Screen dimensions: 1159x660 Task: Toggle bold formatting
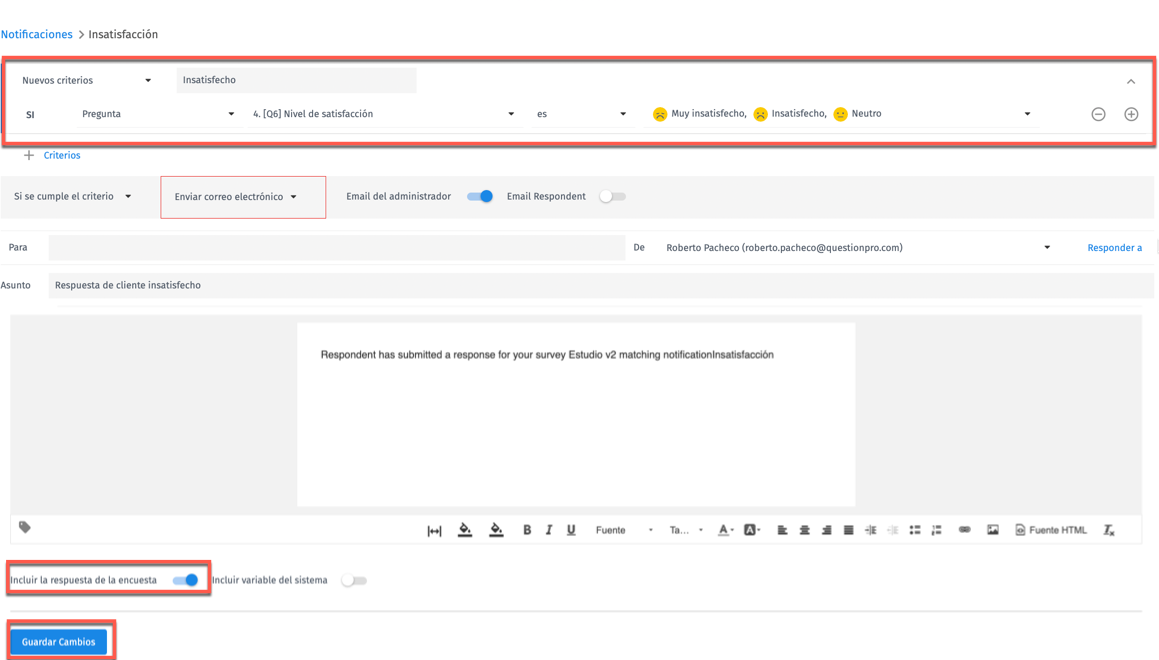coord(527,530)
